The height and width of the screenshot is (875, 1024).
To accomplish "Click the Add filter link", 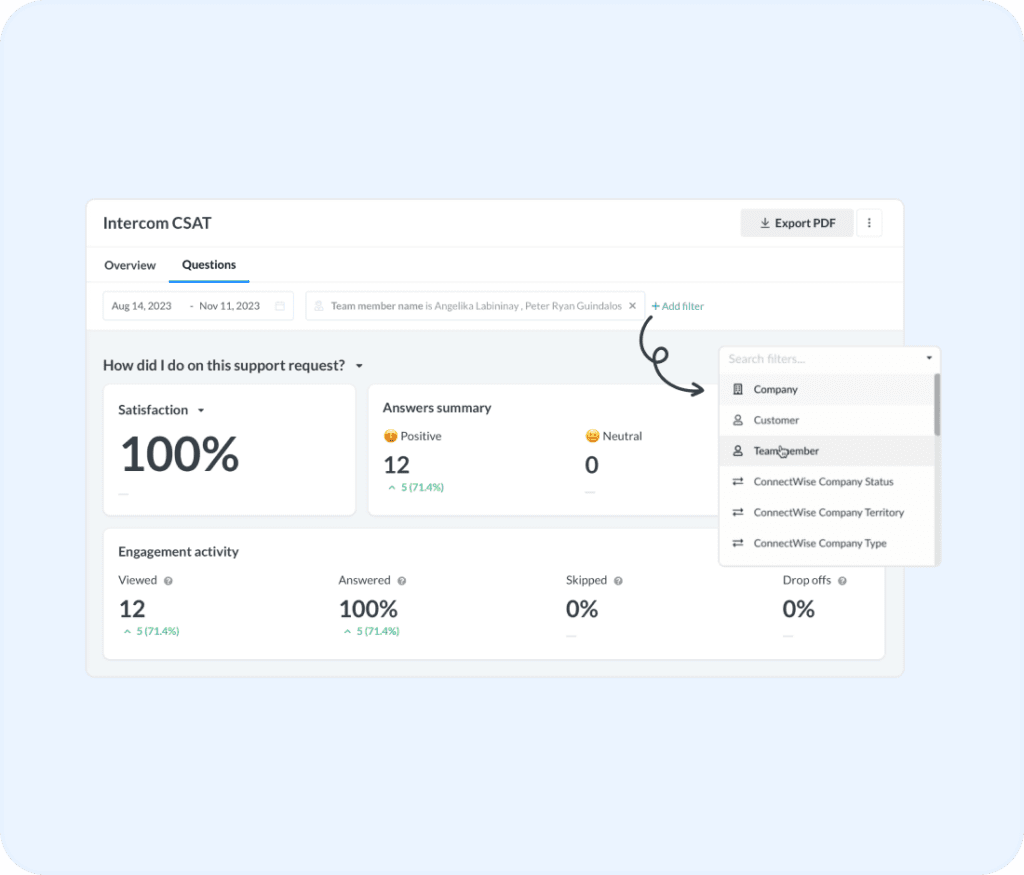I will (677, 306).
